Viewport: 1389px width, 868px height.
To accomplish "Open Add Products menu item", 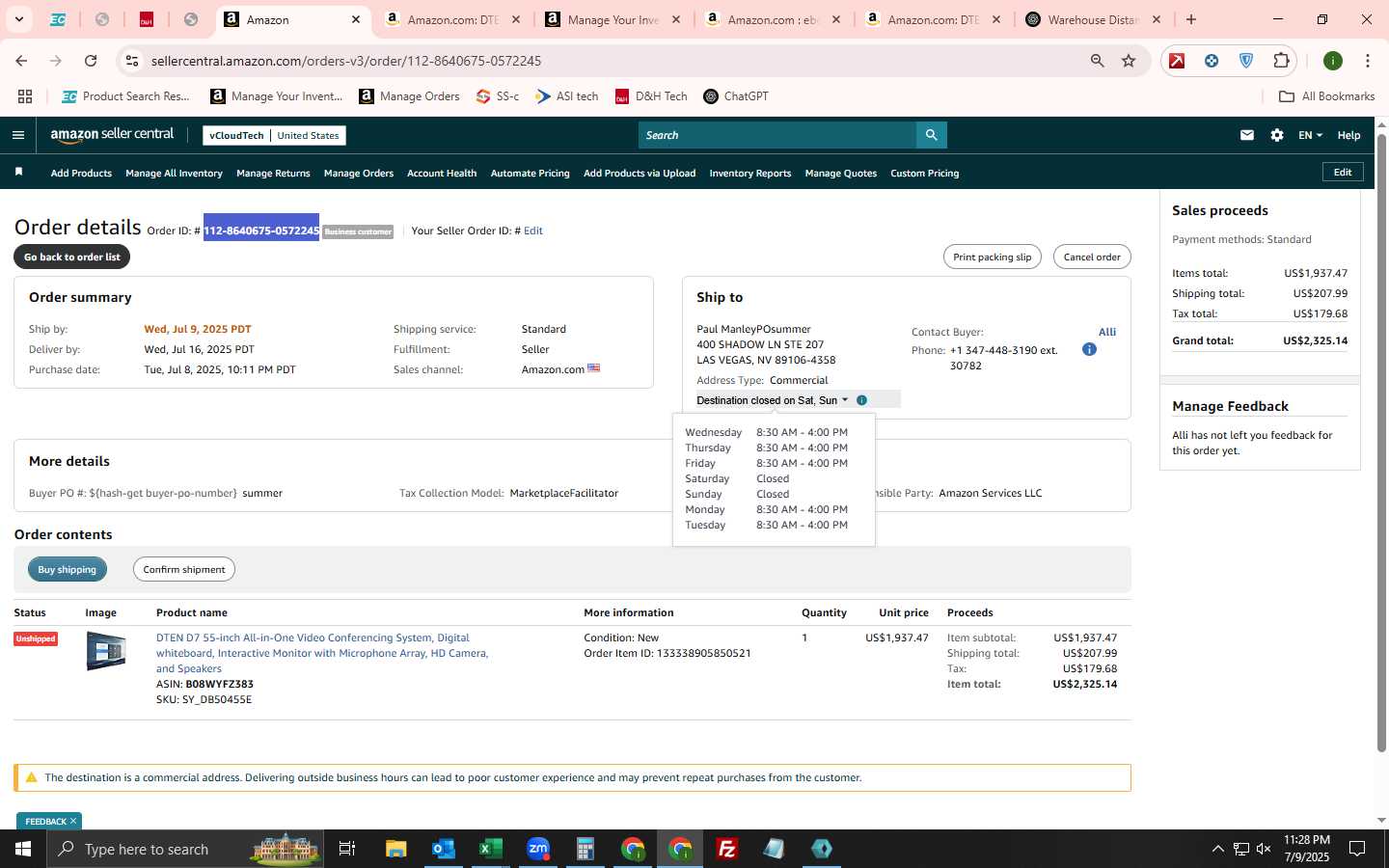I will pyautogui.click(x=81, y=174).
